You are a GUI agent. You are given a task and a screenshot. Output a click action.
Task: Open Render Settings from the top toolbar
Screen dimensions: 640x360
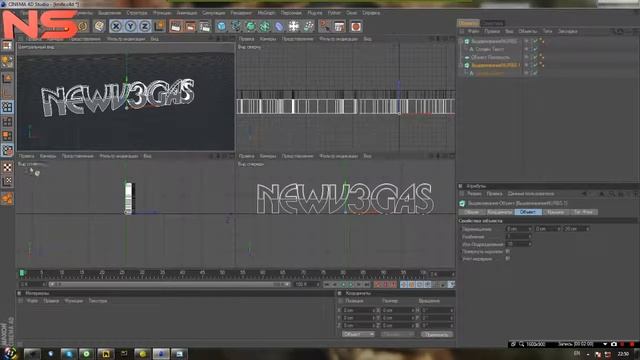(205, 27)
